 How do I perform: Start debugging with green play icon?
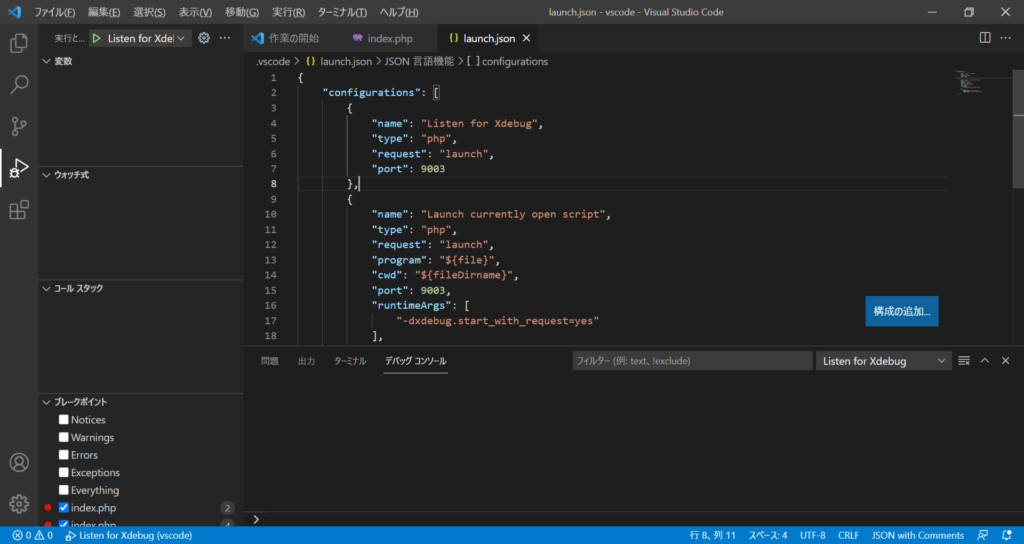pyautogui.click(x=97, y=39)
